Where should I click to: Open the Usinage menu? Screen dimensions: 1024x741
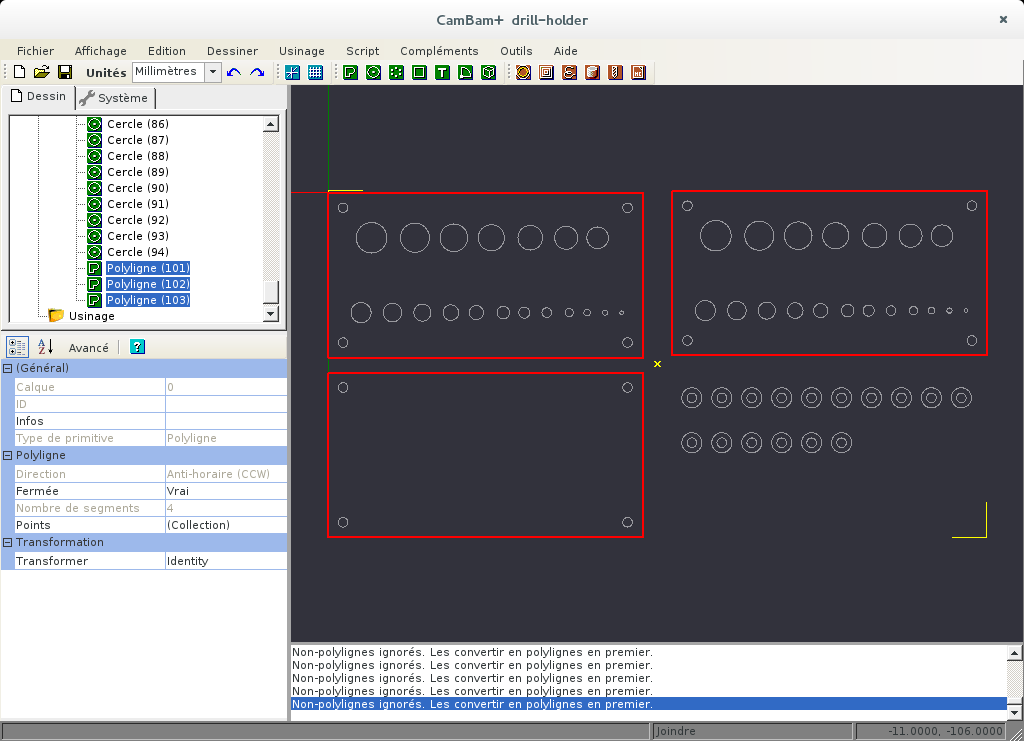coord(301,51)
